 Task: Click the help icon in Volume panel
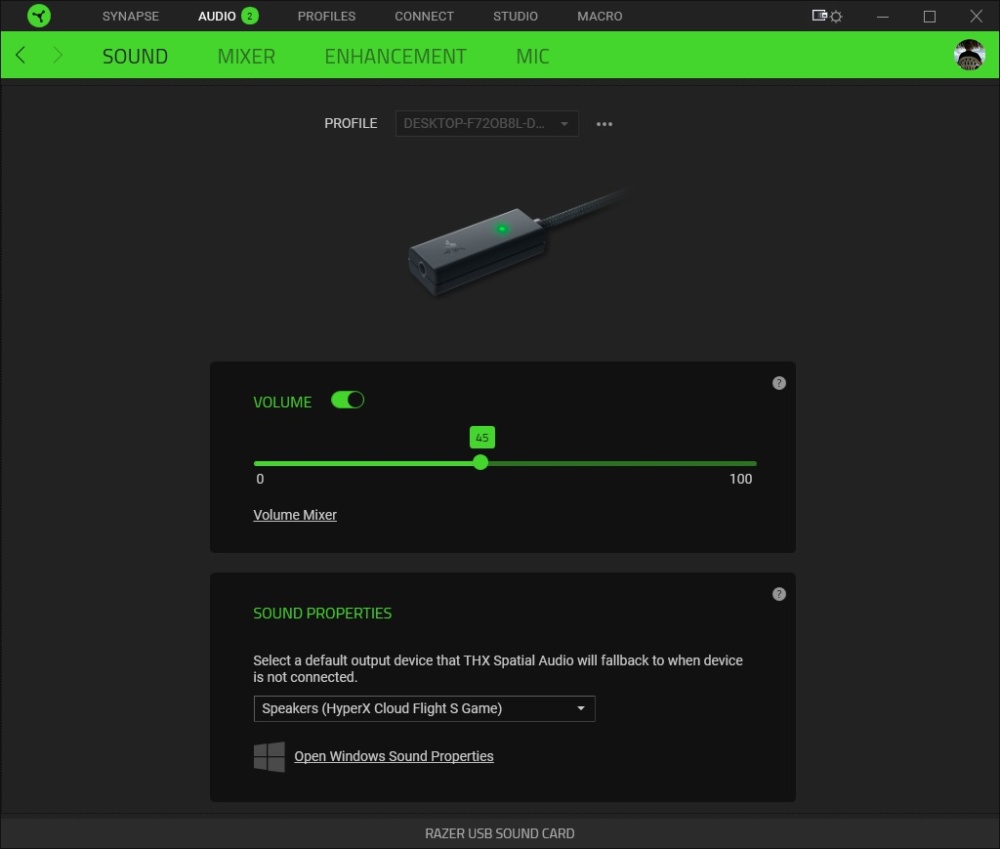(779, 383)
